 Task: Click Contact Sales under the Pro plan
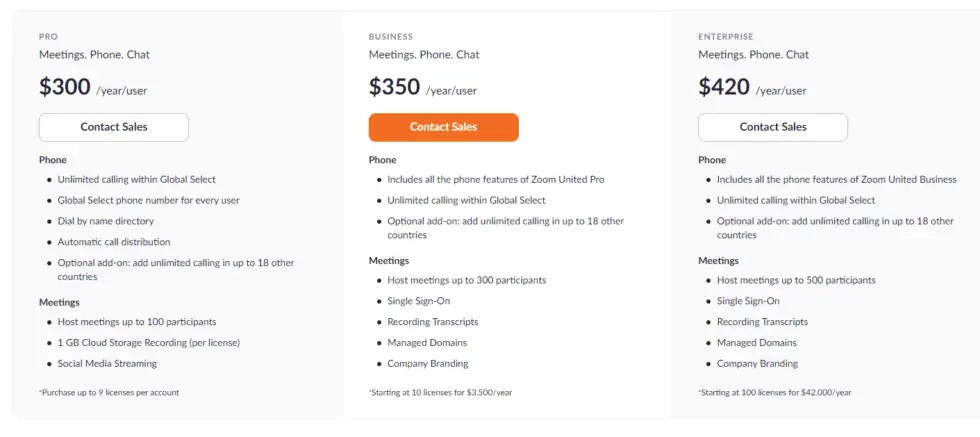114,127
